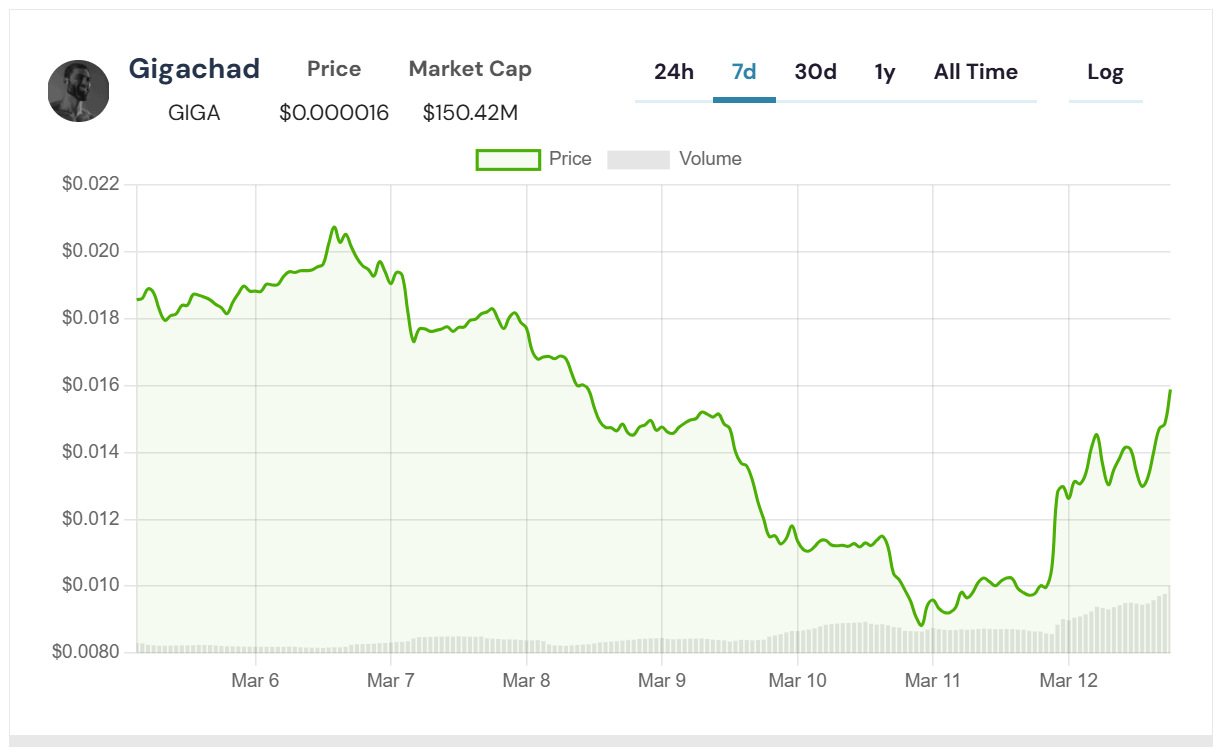Screen dimensions: 1224x755
Task: Click the Mar 9 x-axis label
Action: click(662, 681)
